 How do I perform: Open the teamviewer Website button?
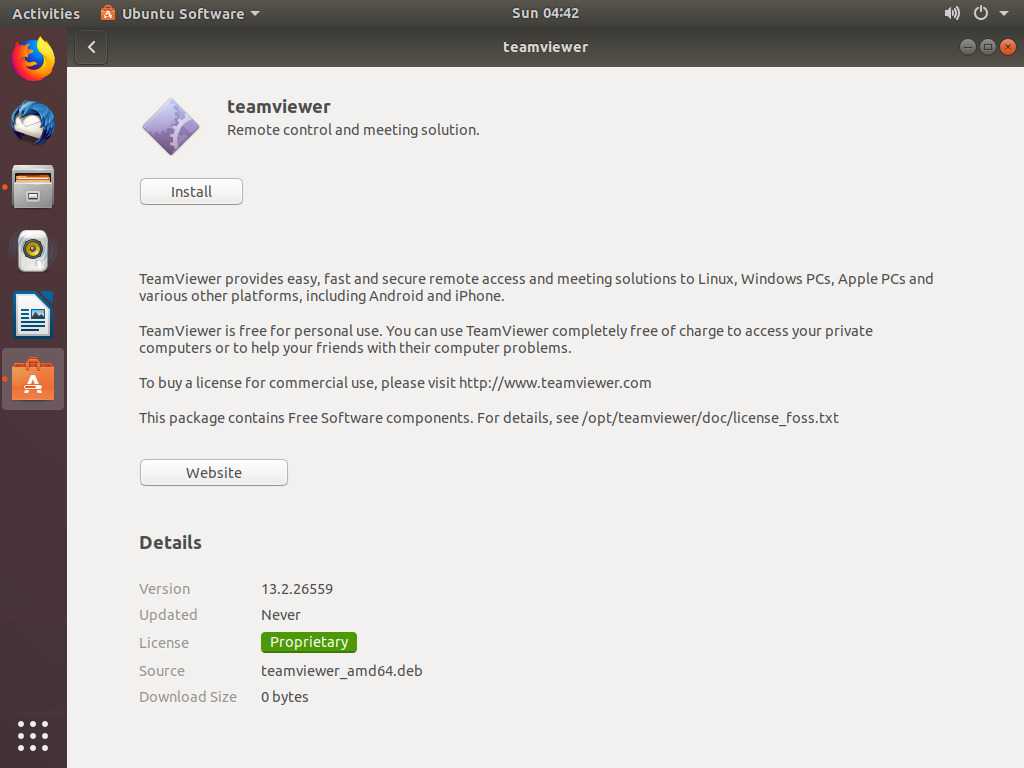[214, 473]
